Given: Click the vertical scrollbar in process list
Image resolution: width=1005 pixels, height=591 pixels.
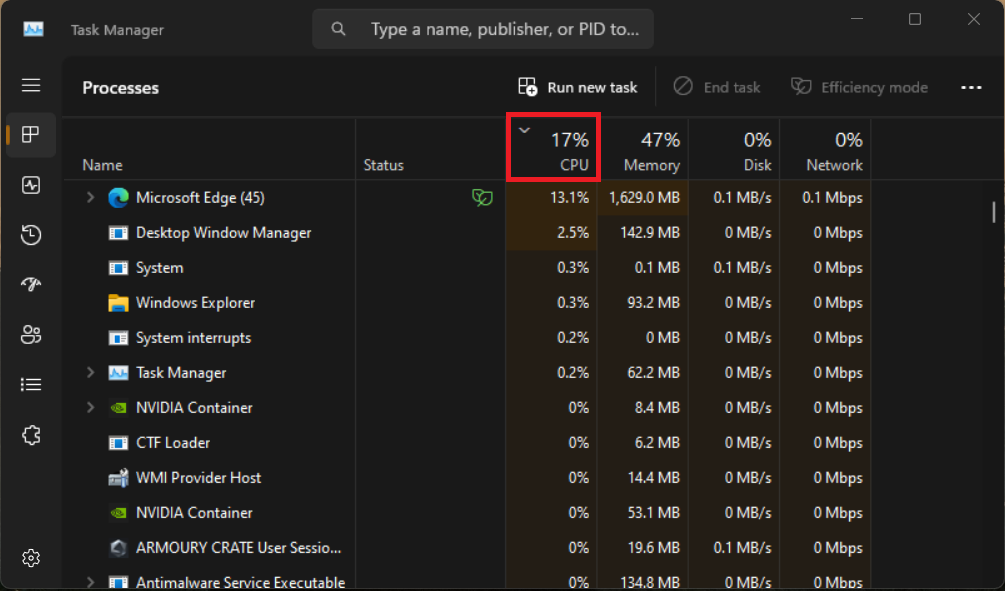Looking at the screenshot, I should [x=993, y=212].
